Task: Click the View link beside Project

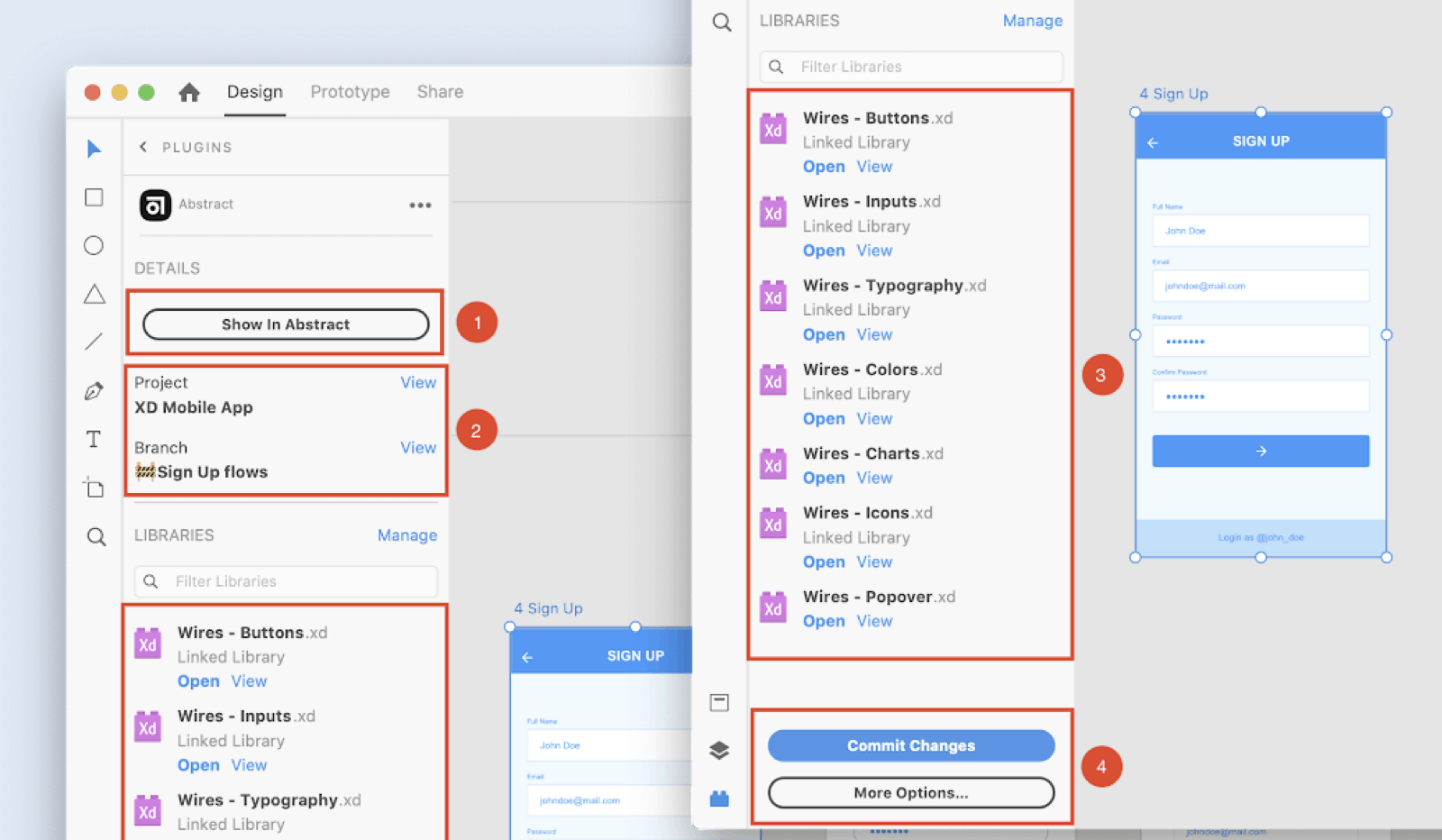Action: [418, 382]
